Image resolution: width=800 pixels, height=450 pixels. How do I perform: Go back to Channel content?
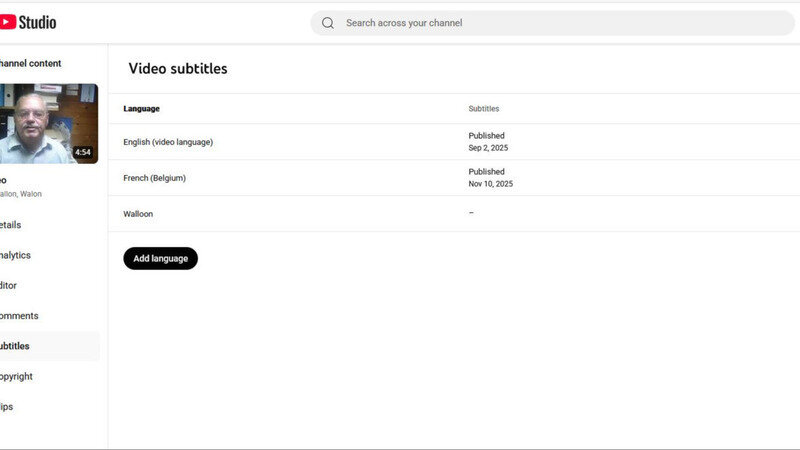[30, 63]
